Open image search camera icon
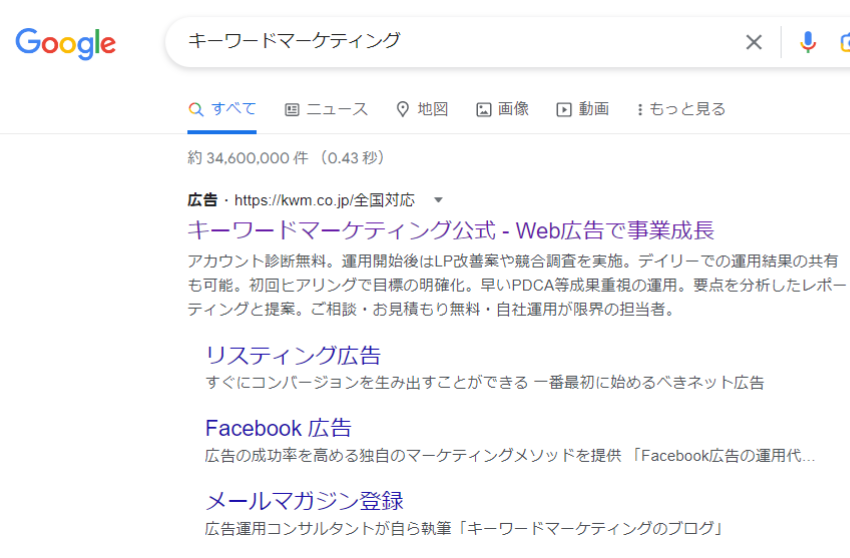 [845, 42]
